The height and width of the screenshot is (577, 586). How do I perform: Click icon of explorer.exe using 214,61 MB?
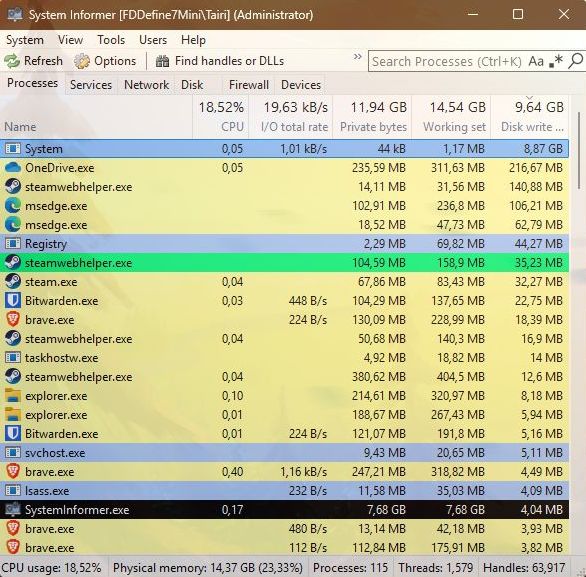(x=13, y=395)
